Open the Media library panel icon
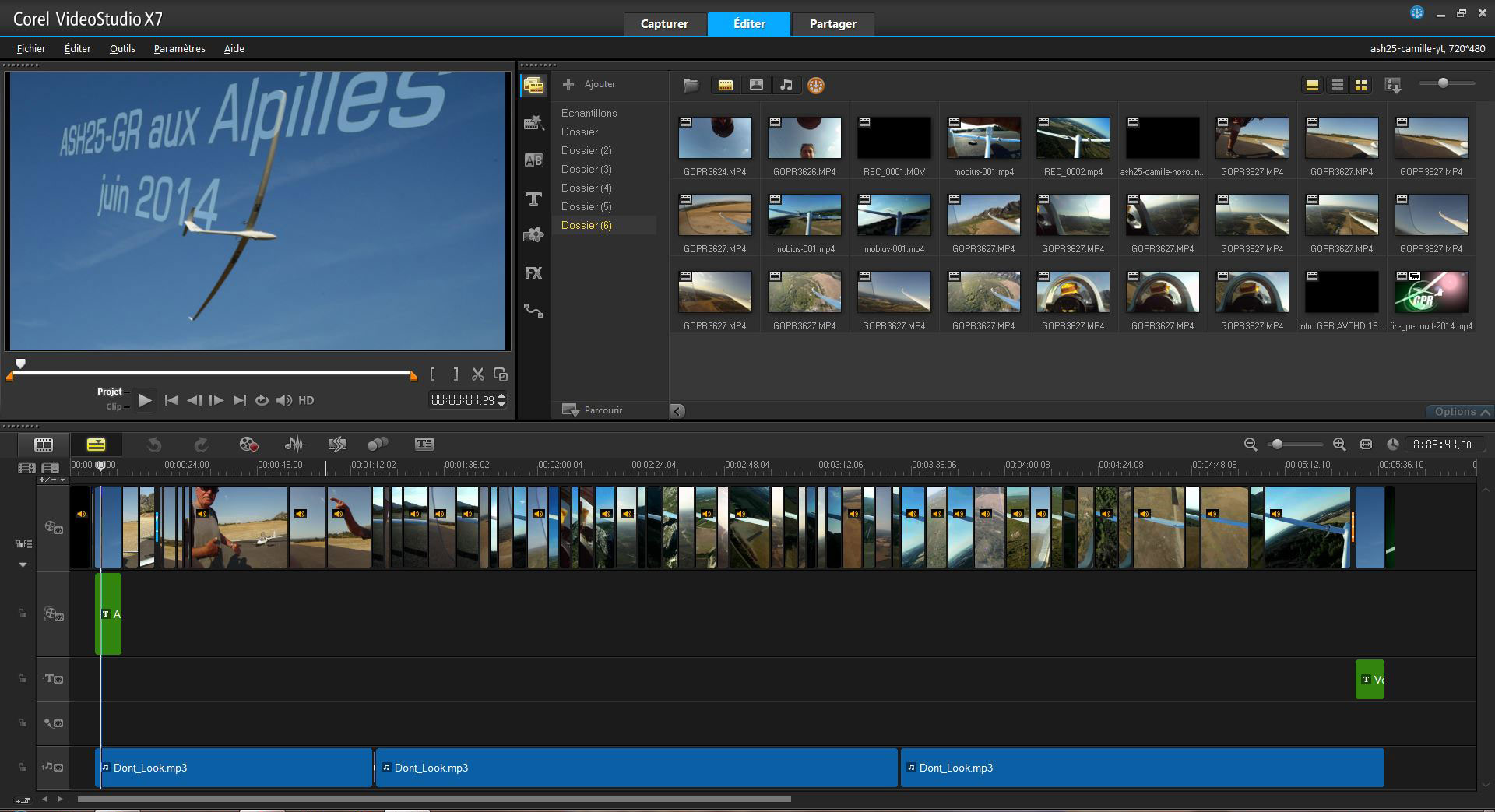The width and height of the screenshot is (1495, 812). (x=533, y=86)
